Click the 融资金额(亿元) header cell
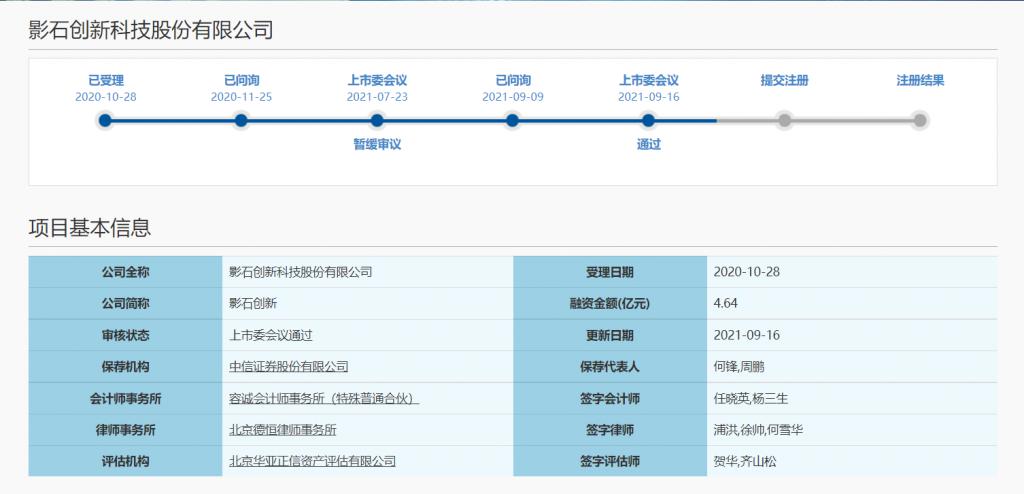Viewport: 1024px width, 494px height. [610, 303]
